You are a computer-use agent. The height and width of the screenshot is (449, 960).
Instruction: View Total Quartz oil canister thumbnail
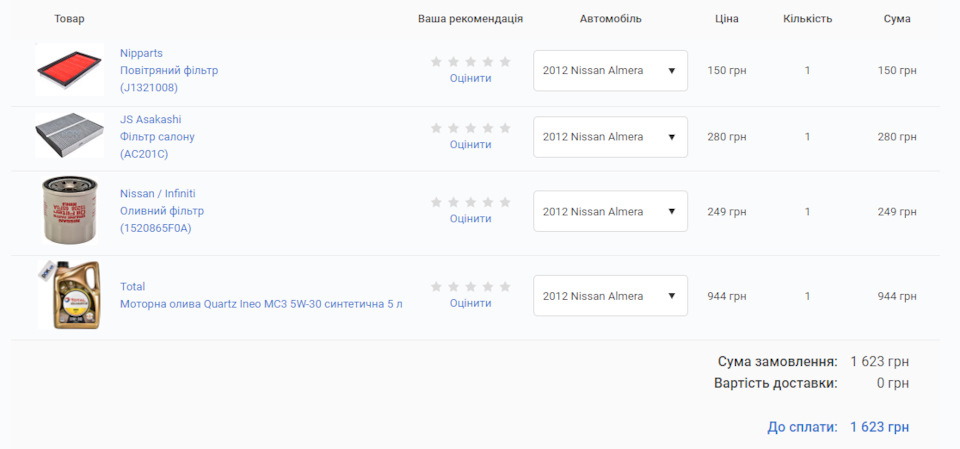69,295
